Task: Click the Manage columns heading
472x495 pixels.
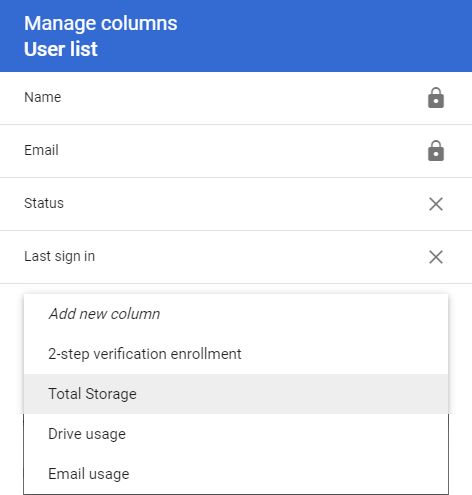Action: 101,23
